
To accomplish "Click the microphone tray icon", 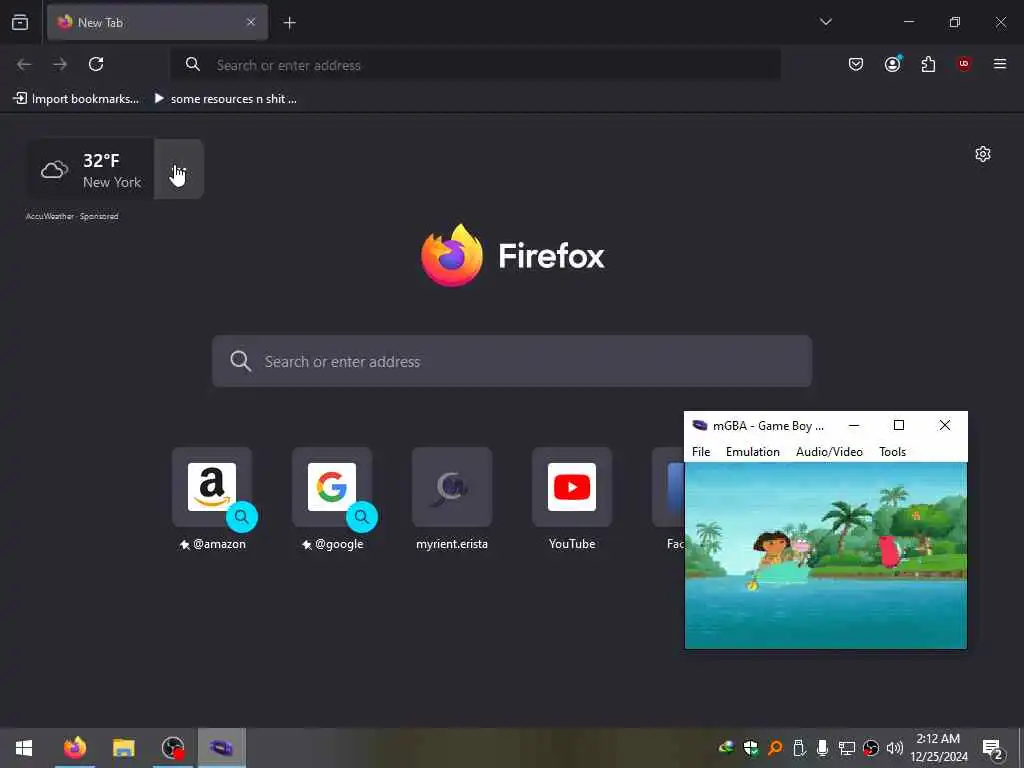I will pos(823,748).
